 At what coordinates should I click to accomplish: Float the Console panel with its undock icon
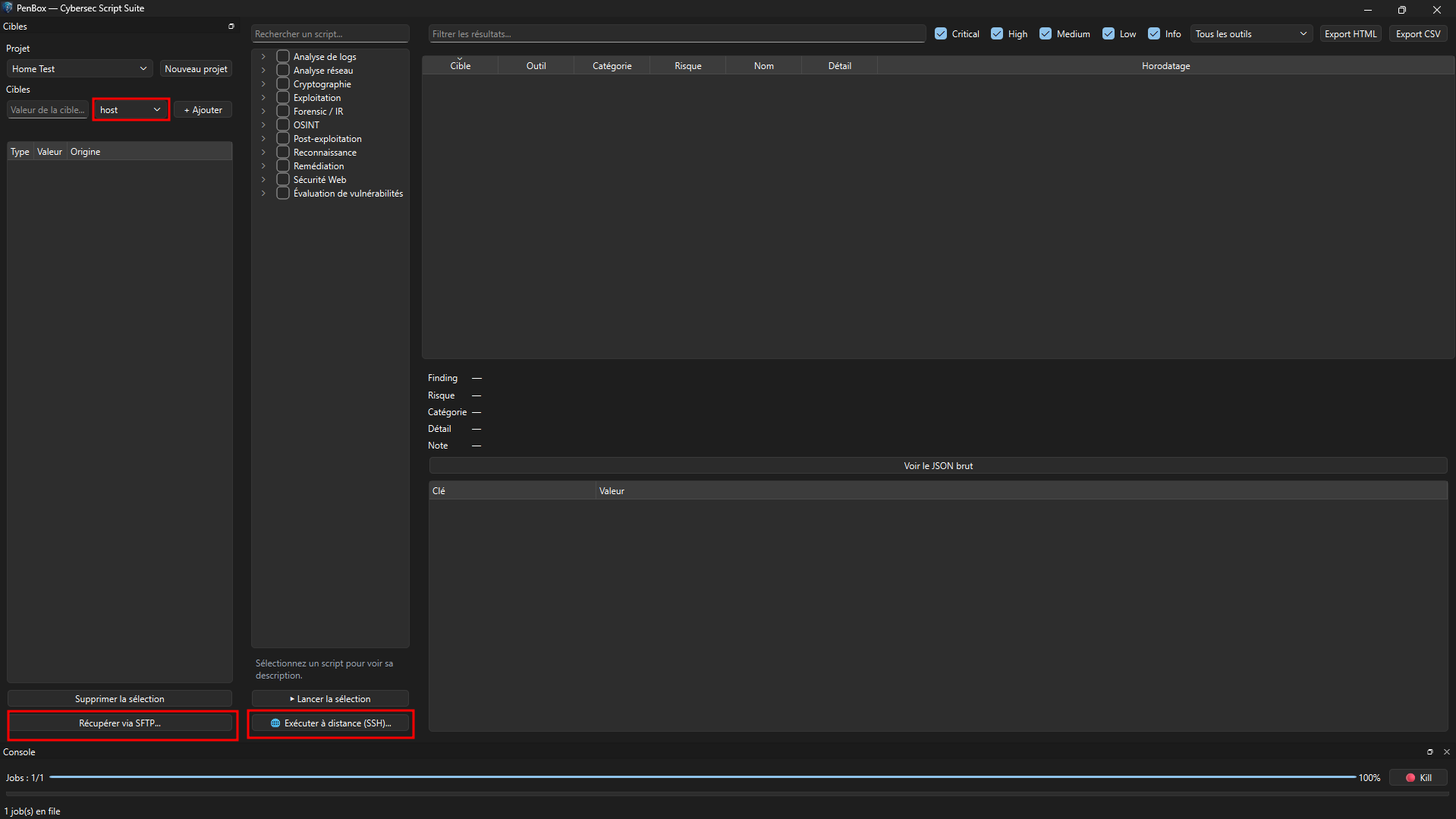[1430, 751]
